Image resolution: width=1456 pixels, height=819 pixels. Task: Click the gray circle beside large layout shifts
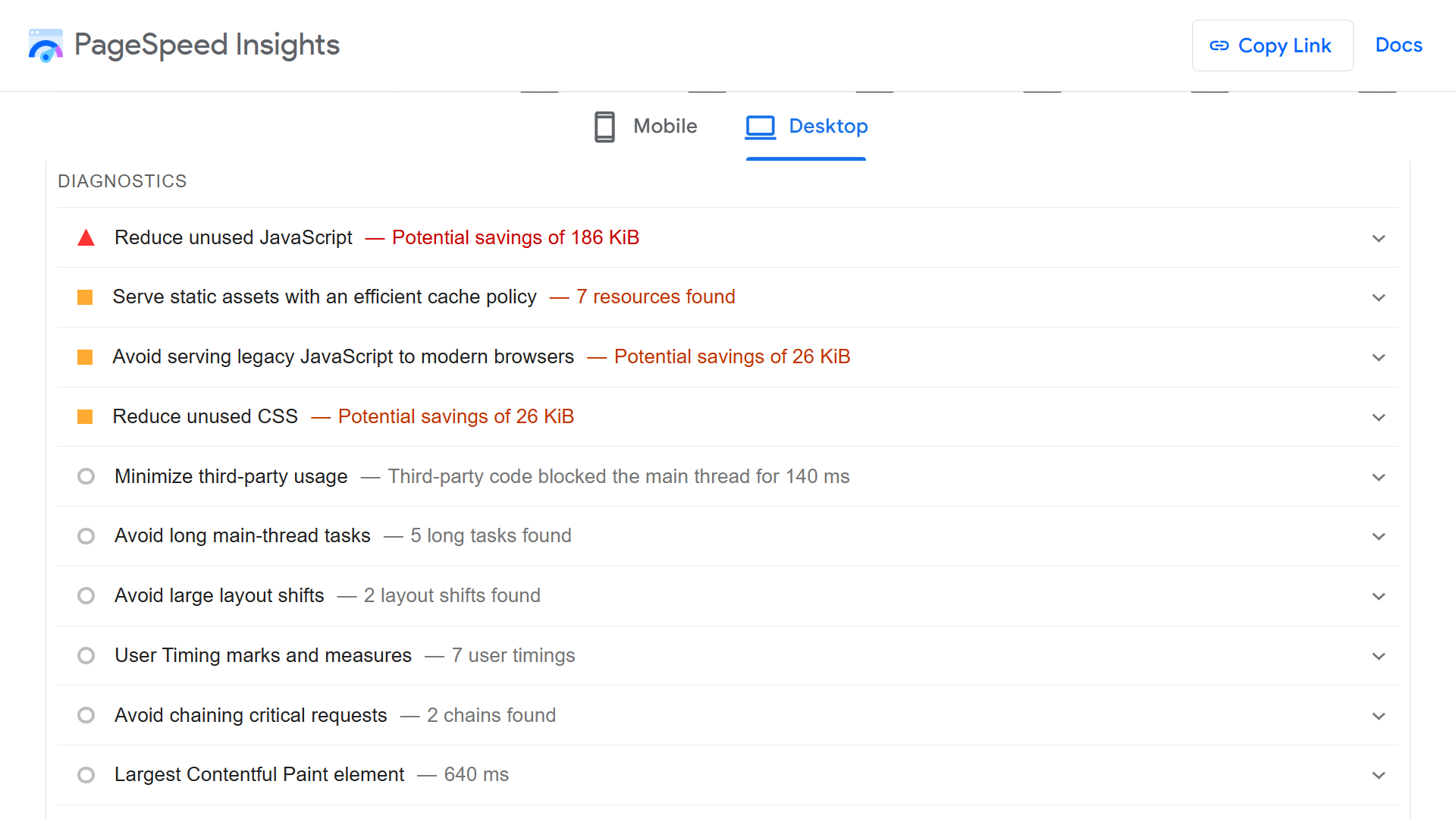86,596
